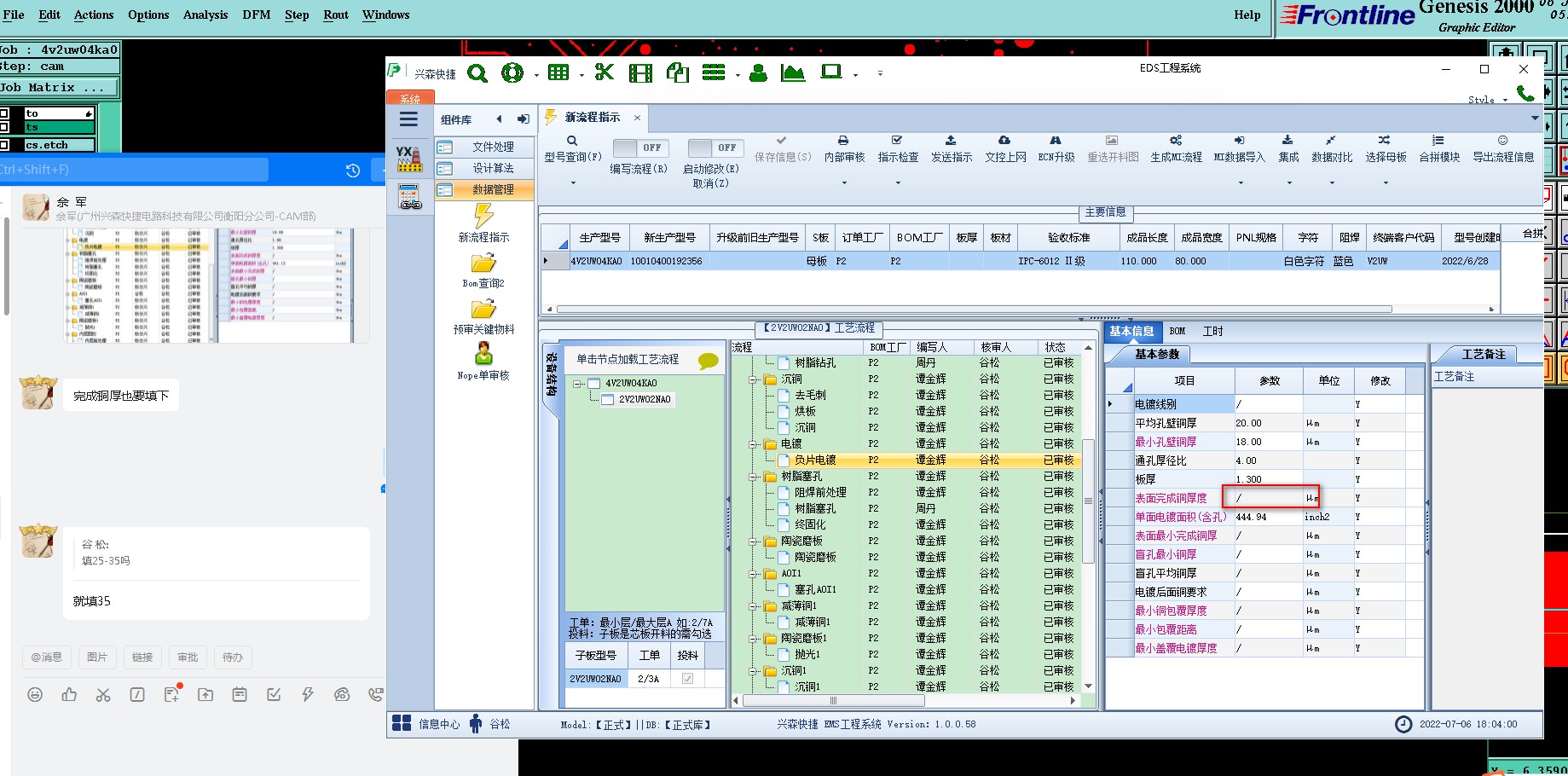Open 新流程指示 lightning component icon
Image resolution: width=1568 pixels, height=776 pixels.
click(x=483, y=216)
